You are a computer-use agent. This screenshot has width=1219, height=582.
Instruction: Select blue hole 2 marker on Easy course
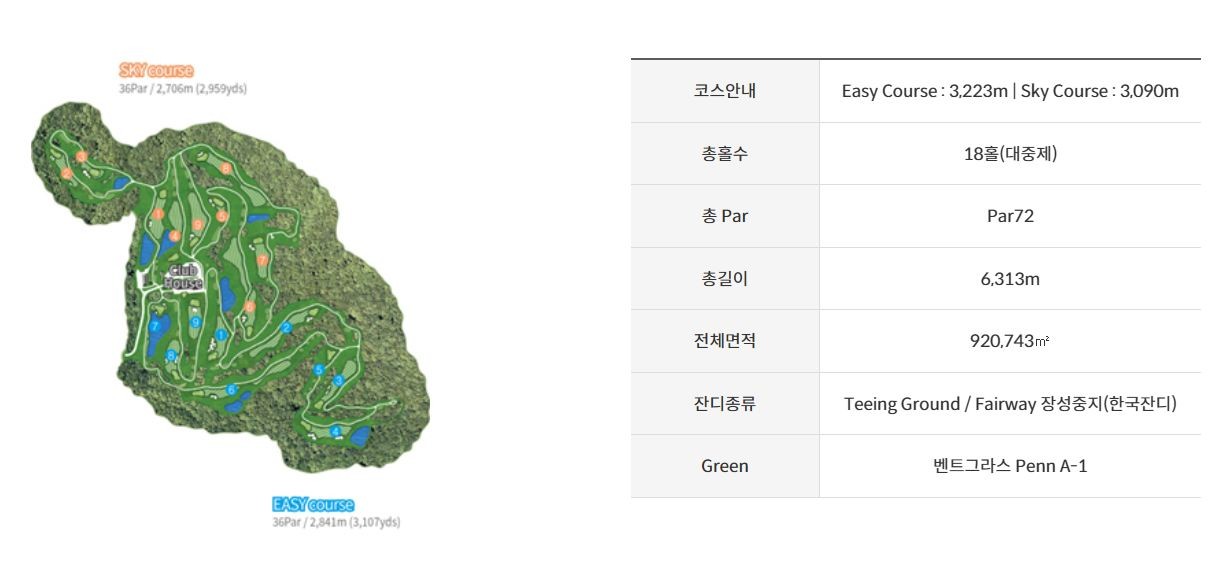tap(286, 328)
